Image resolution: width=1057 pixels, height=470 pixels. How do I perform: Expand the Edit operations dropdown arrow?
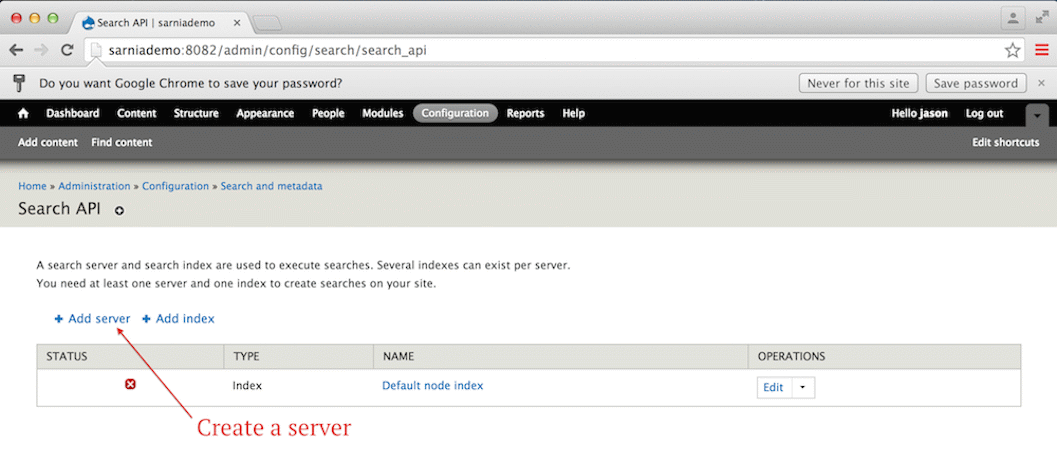tap(802, 388)
